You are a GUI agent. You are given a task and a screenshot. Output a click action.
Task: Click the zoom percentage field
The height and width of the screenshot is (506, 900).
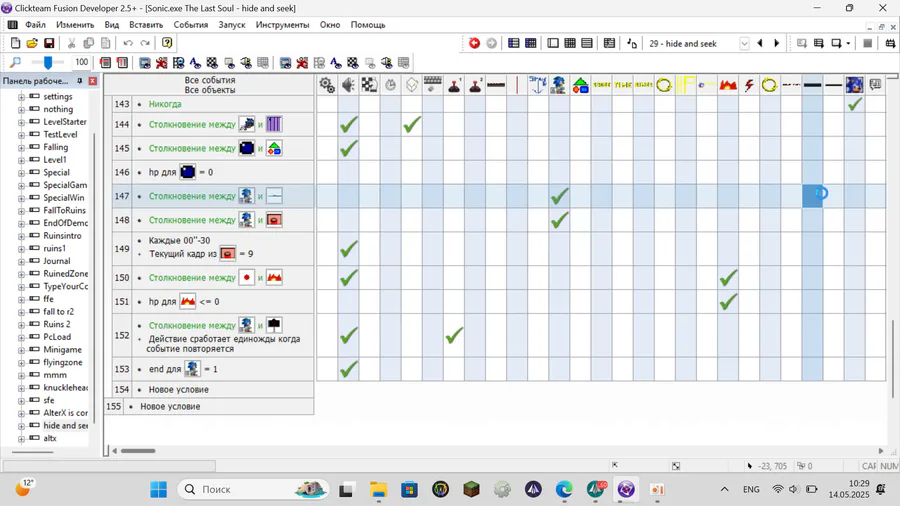coord(82,62)
